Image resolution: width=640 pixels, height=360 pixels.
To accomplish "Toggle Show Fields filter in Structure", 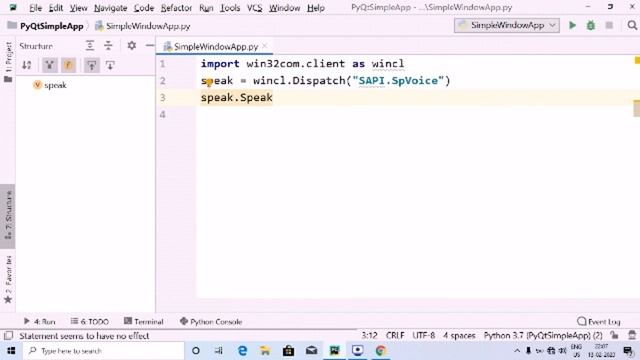I will click(68, 65).
